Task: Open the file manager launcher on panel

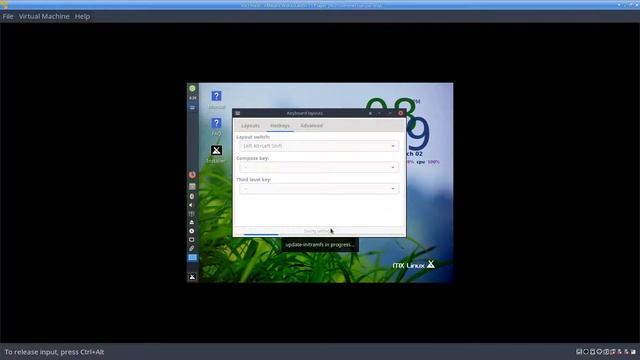Action: (192, 187)
